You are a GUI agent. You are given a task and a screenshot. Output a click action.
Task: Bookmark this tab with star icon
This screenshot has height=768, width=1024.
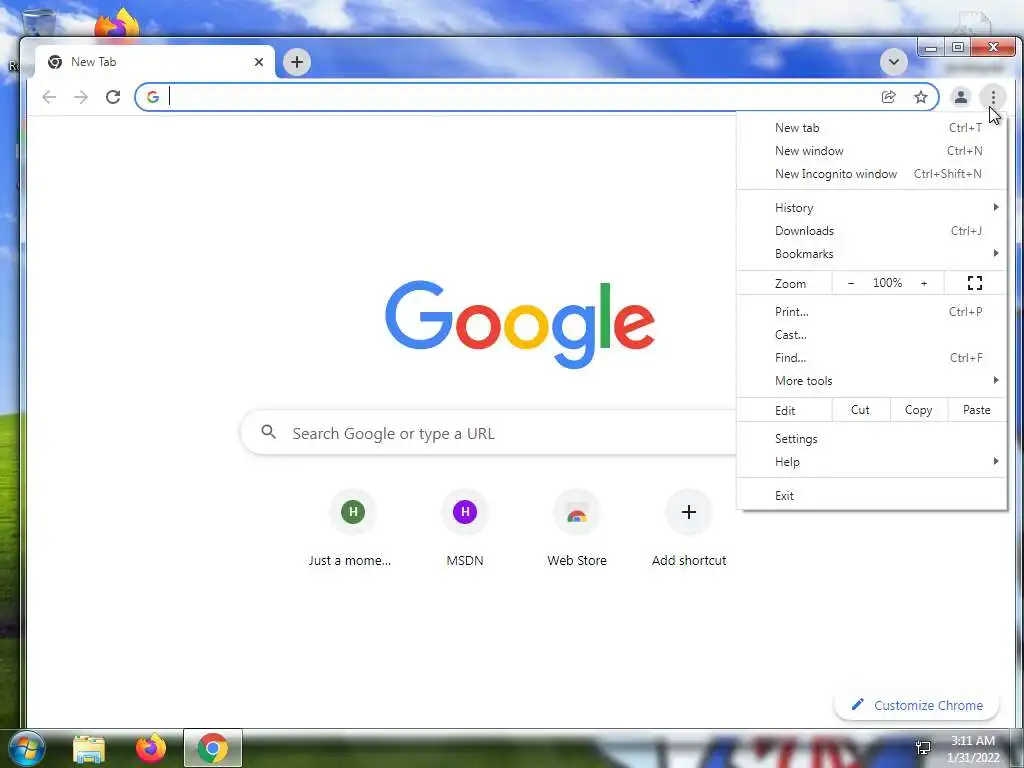pyautogui.click(x=921, y=97)
